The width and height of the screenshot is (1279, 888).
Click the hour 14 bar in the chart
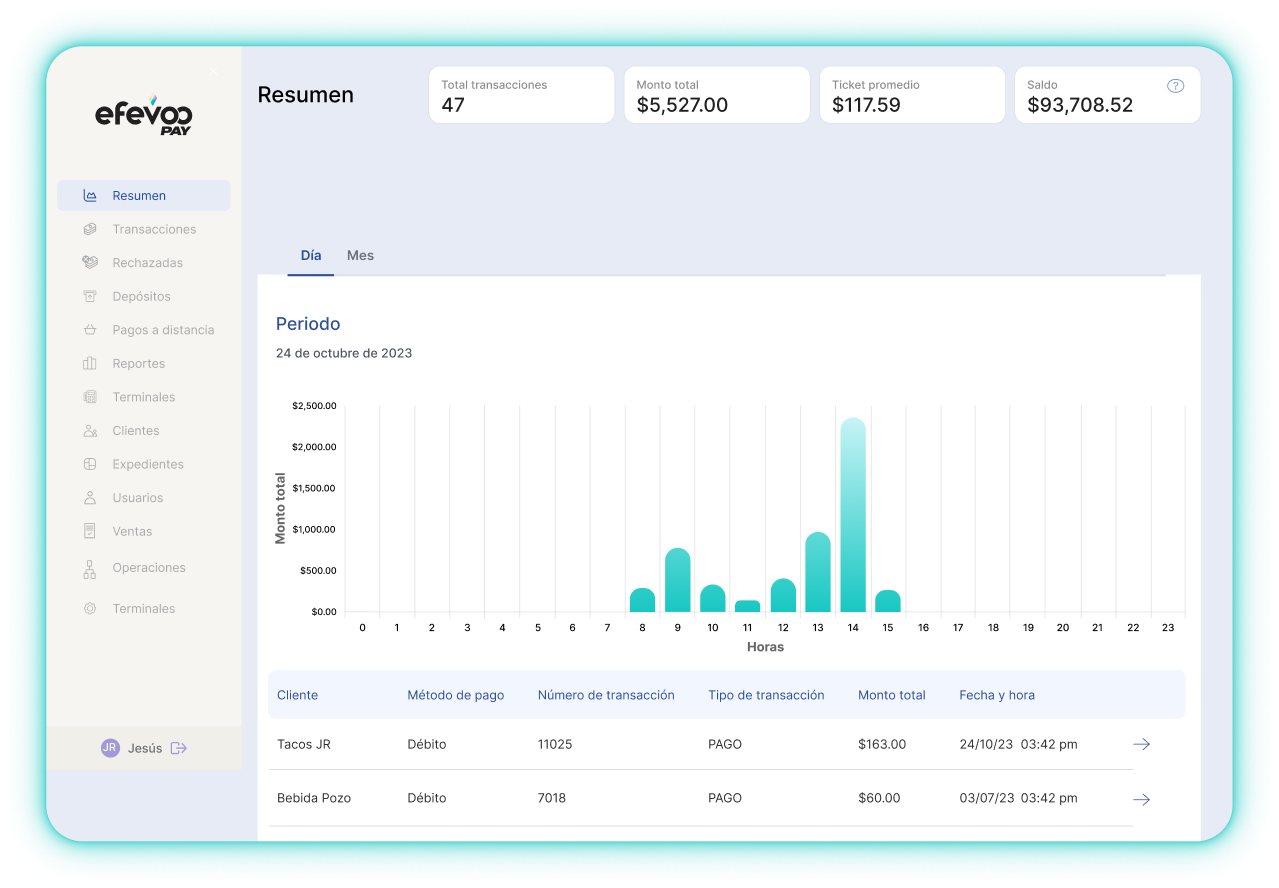pyautogui.click(x=853, y=515)
